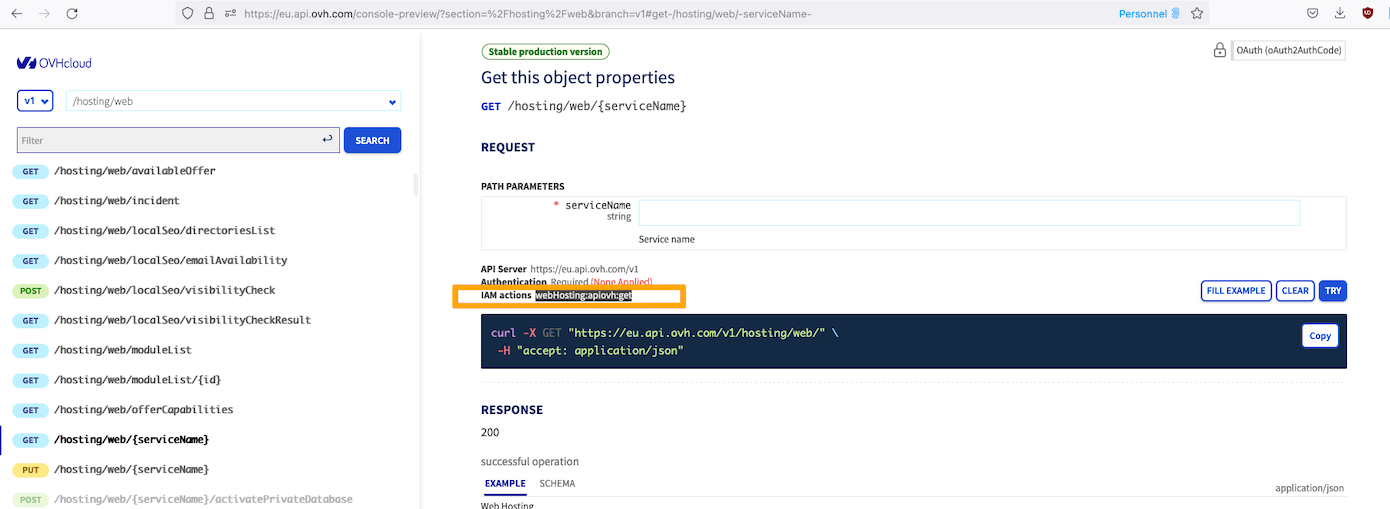The image size is (1390, 509).
Task: Select POST /hosting/web/localSeo/visibilityCheck endpoint
Action: pyautogui.click(x=164, y=290)
